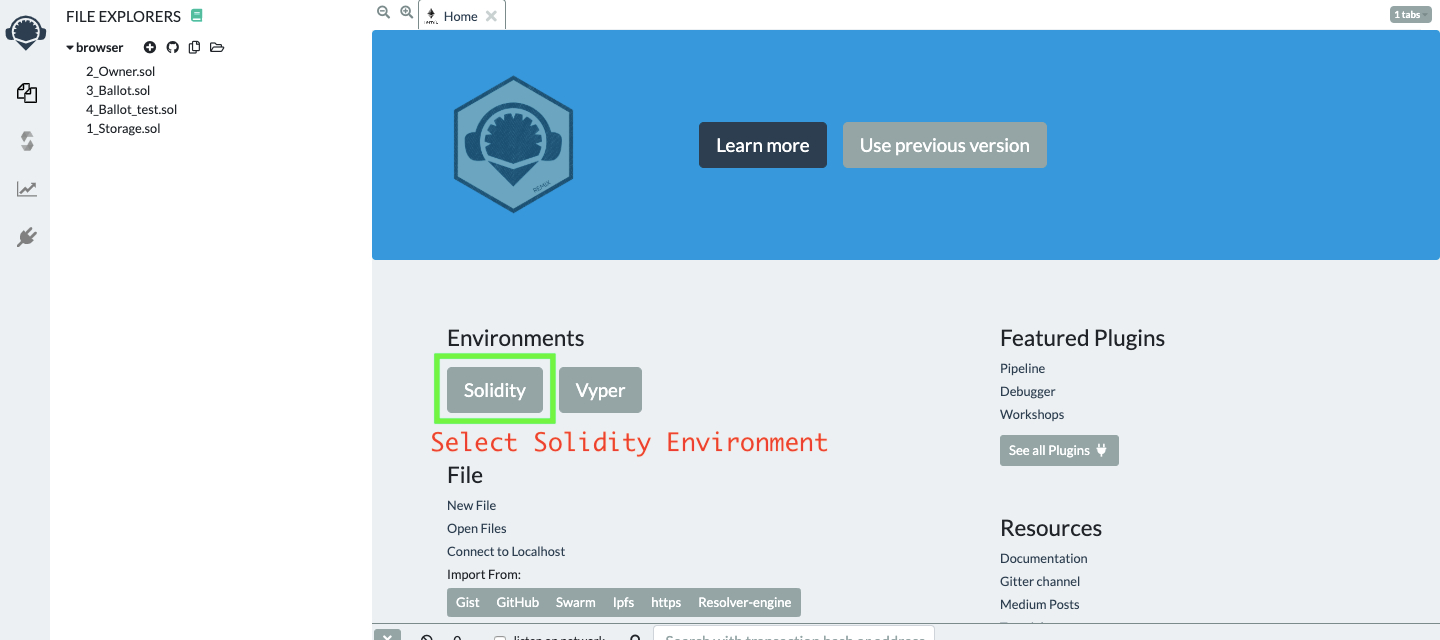
Task: Click the See all Plugins button
Action: pos(1059,450)
